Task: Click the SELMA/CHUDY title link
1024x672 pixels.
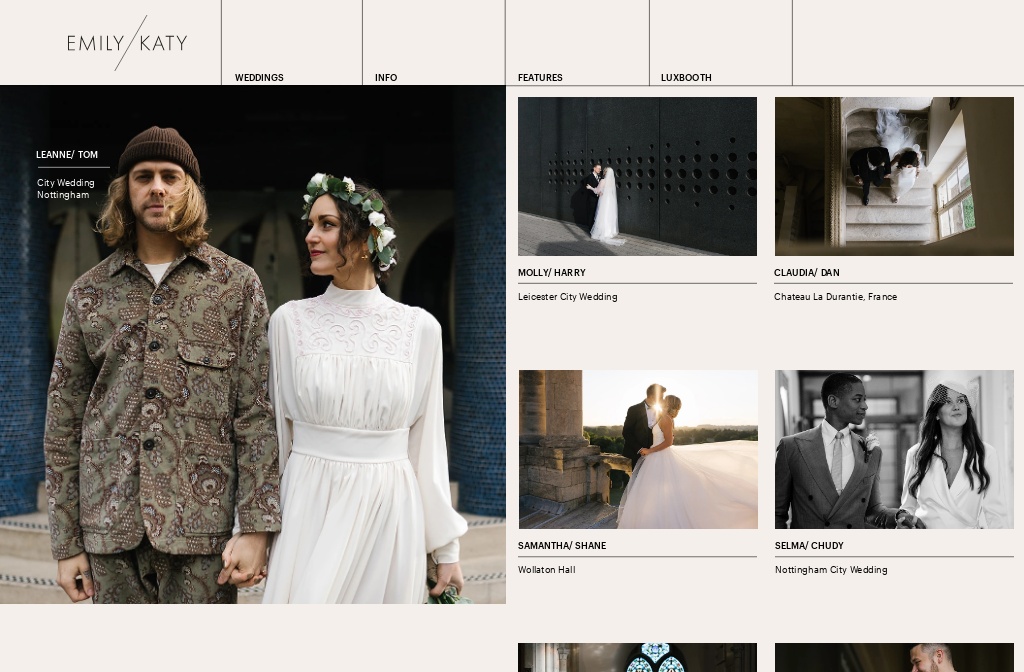Action: (810, 546)
